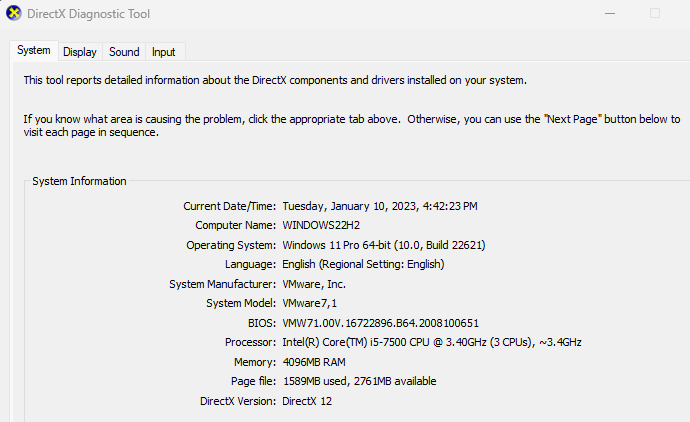The width and height of the screenshot is (690, 422).
Task: Click the DirectX icon in the title bar
Action: [x=14, y=15]
